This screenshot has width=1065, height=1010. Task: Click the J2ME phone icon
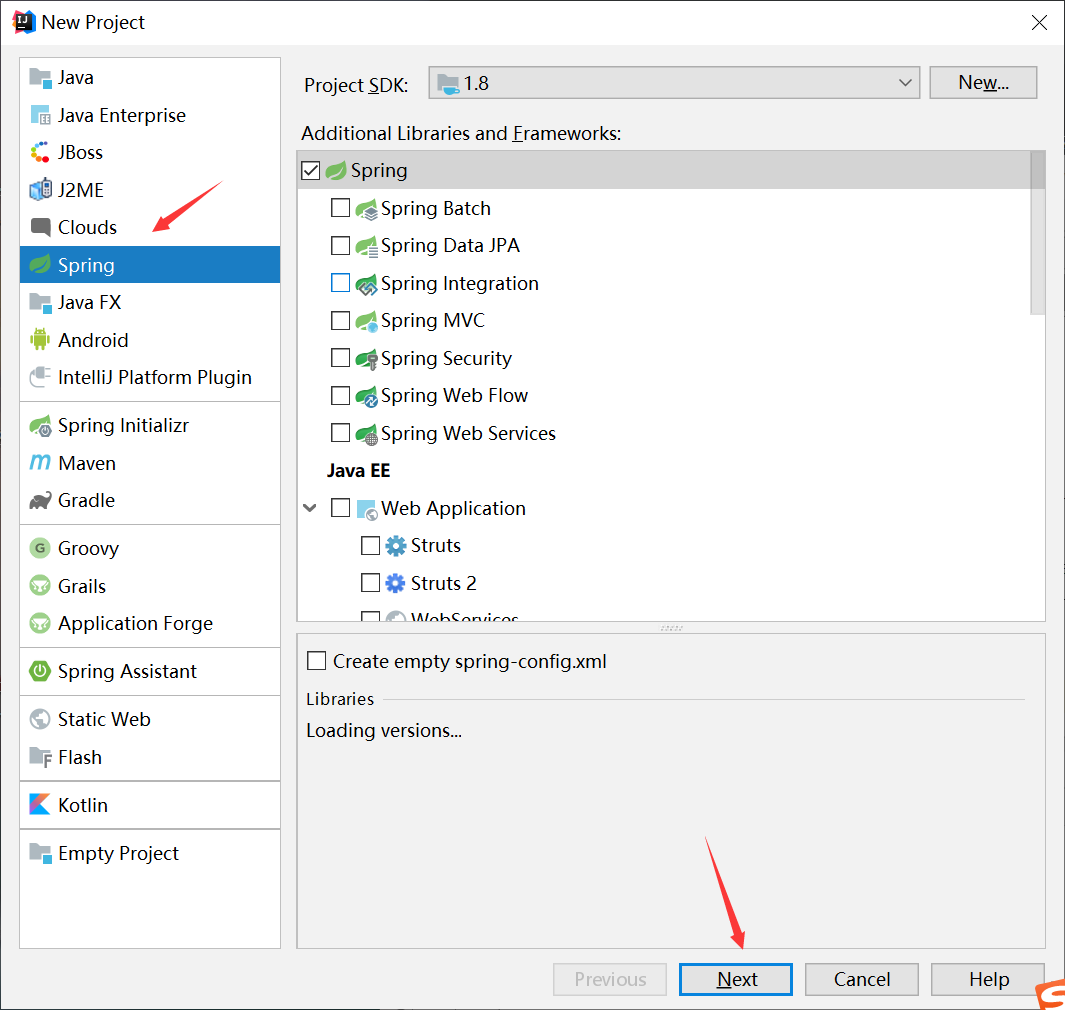coord(41,190)
